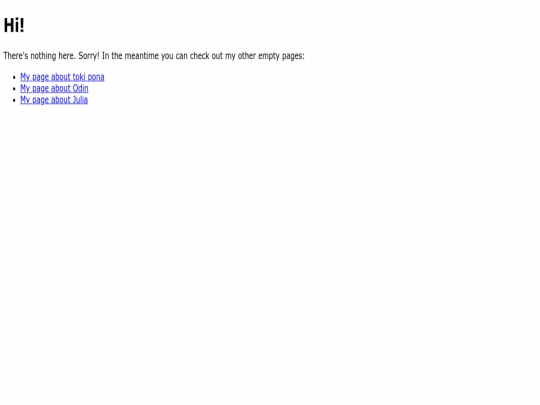Click 'about' in the Julia link

(61, 100)
